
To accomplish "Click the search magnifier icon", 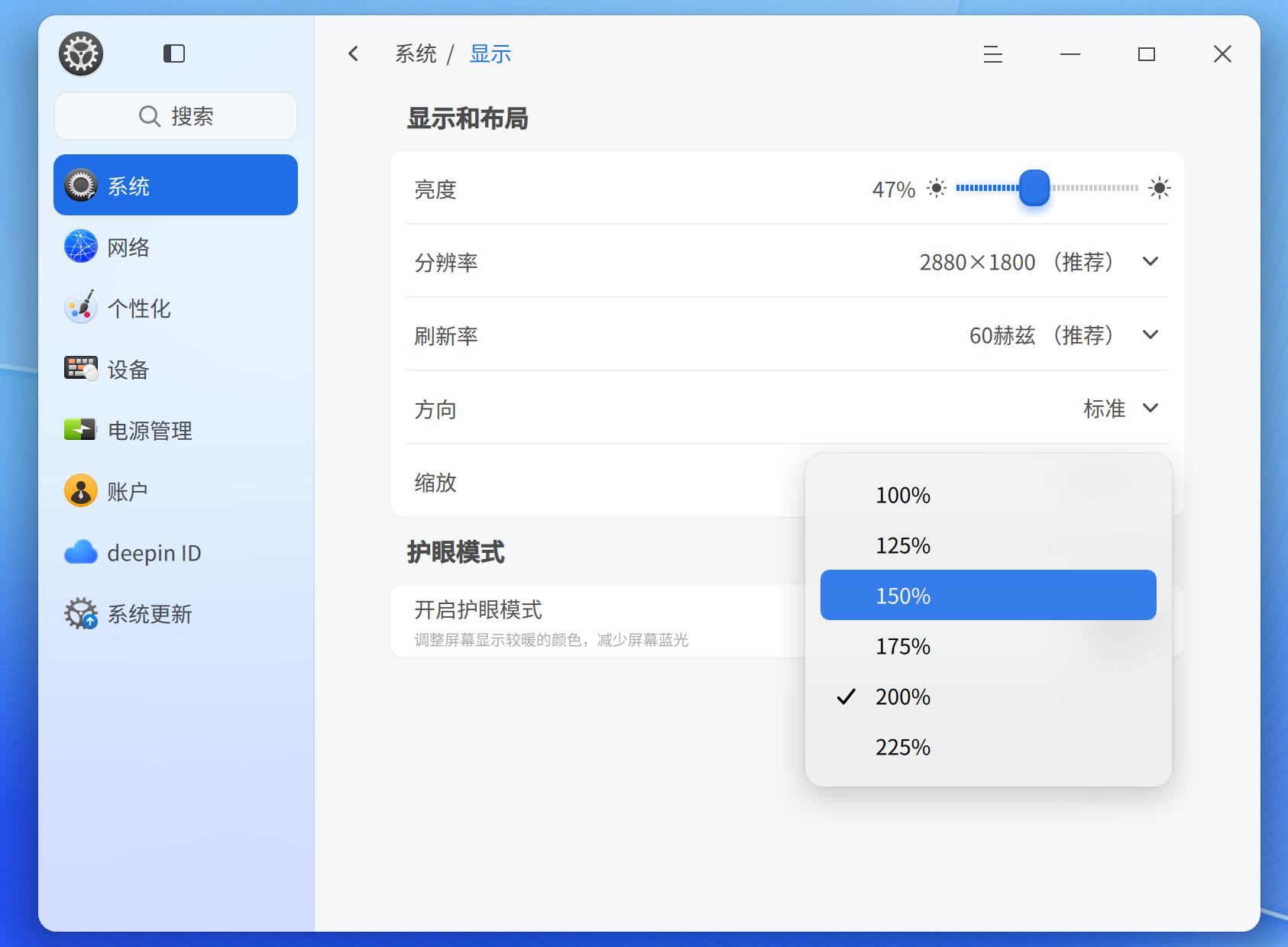I will coord(150,116).
